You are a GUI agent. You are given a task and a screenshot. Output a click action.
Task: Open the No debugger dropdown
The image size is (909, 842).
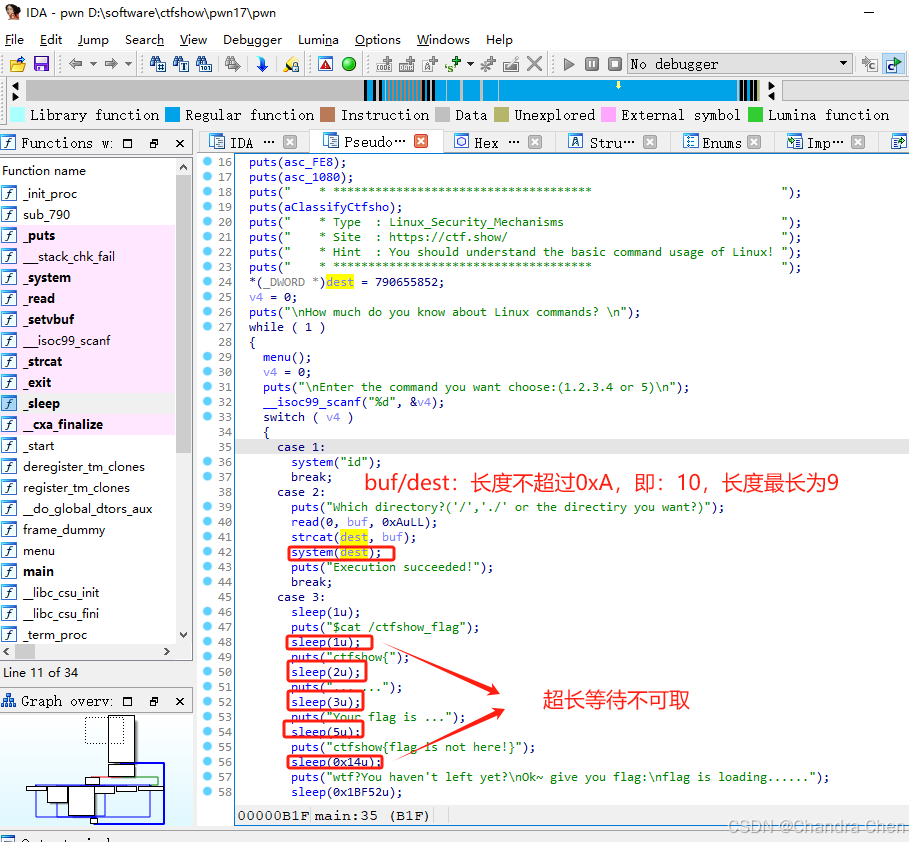coord(740,64)
